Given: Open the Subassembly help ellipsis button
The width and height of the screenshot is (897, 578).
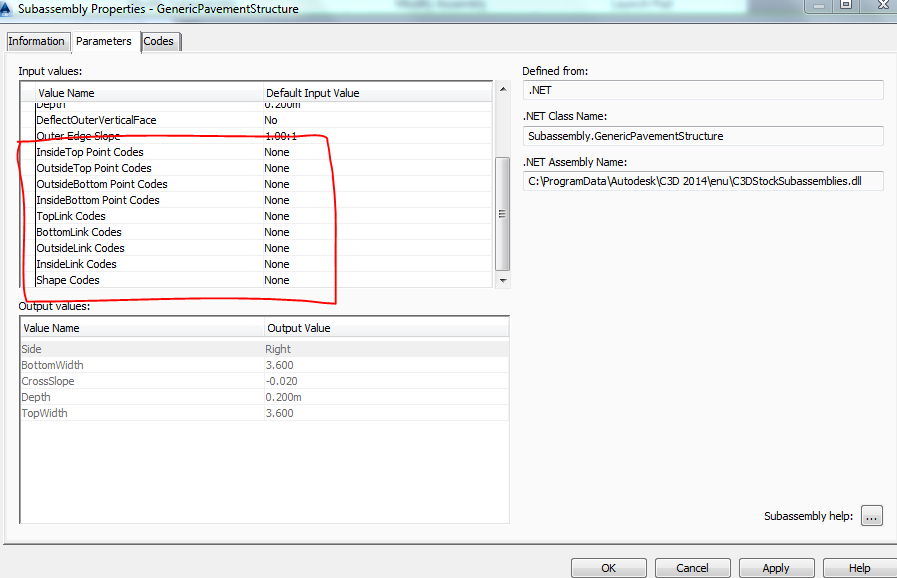Looking at the screenshot, I should coord(870,515).
